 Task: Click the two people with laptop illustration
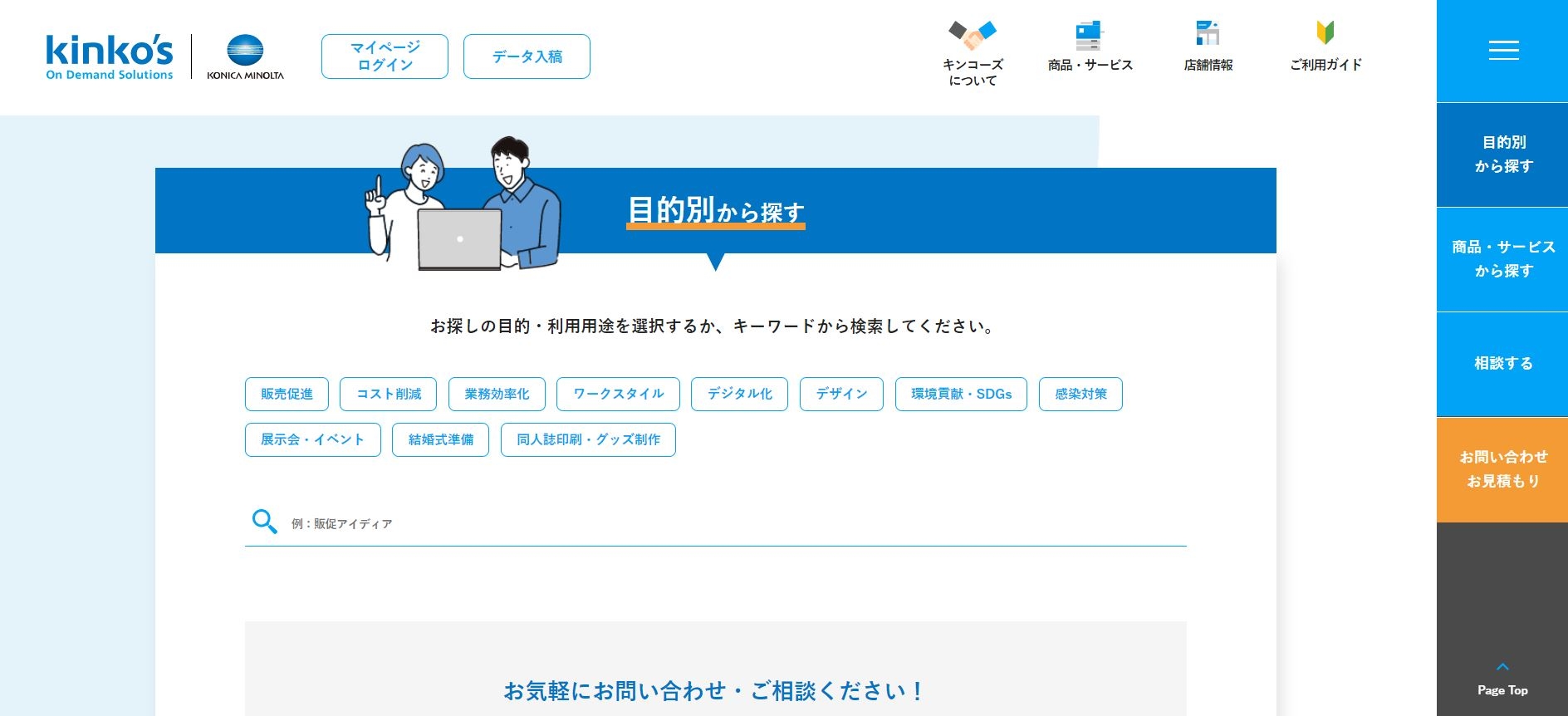point(463,204)
